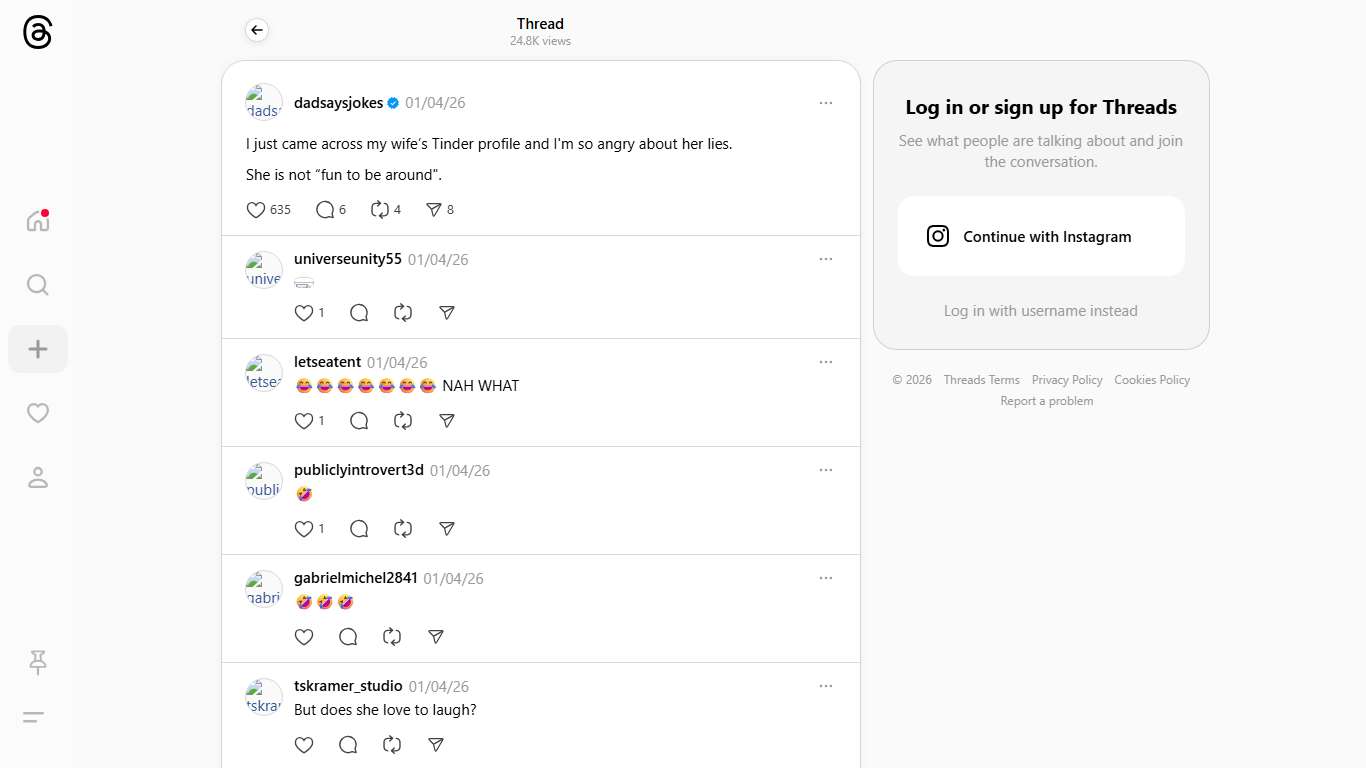Like the dadsaysjokes post (635 likes)
Viewport: 1366px width, 768px height.
click(256, 210)
